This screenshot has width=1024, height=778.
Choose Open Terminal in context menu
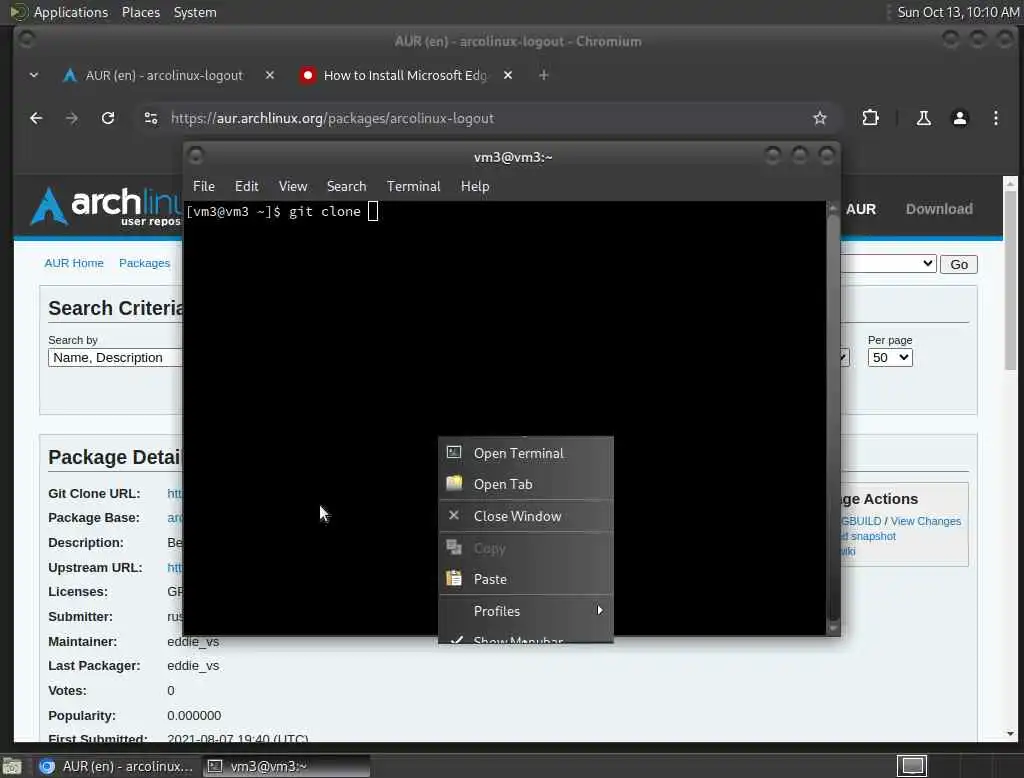526,453
